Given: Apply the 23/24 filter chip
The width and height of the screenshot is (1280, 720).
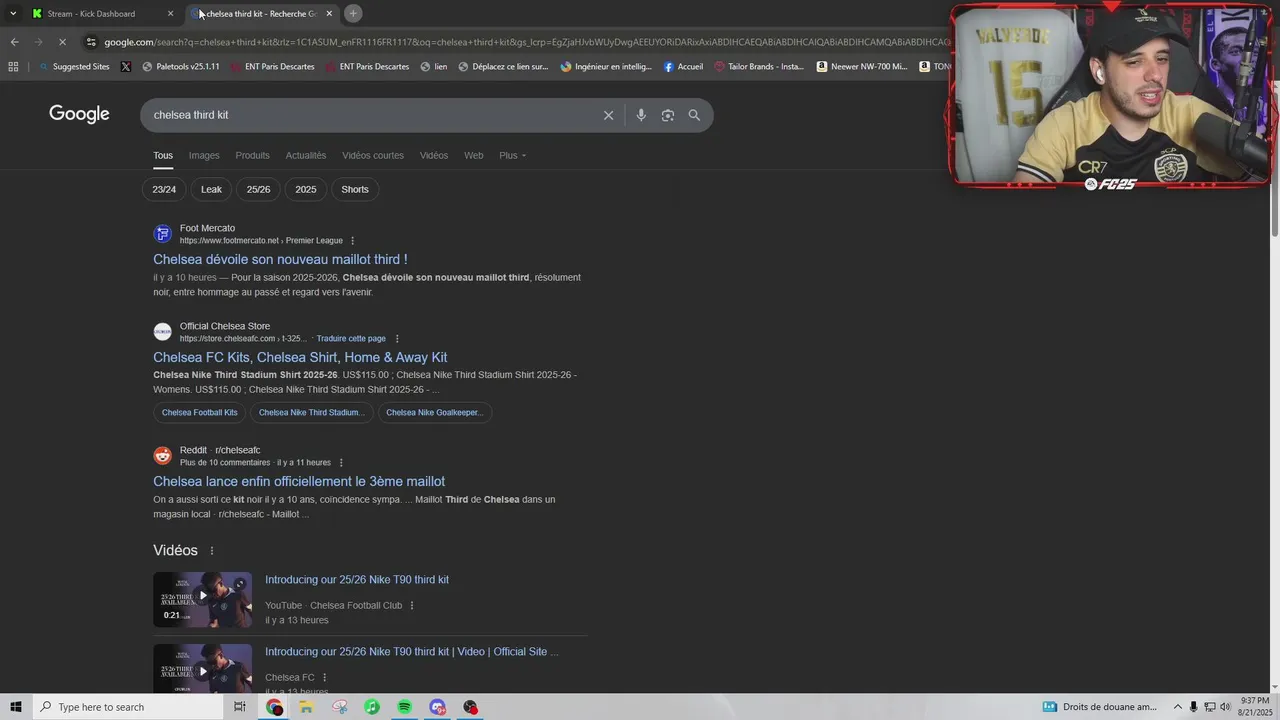Looking at the screenshot, I should pos(164,189).
